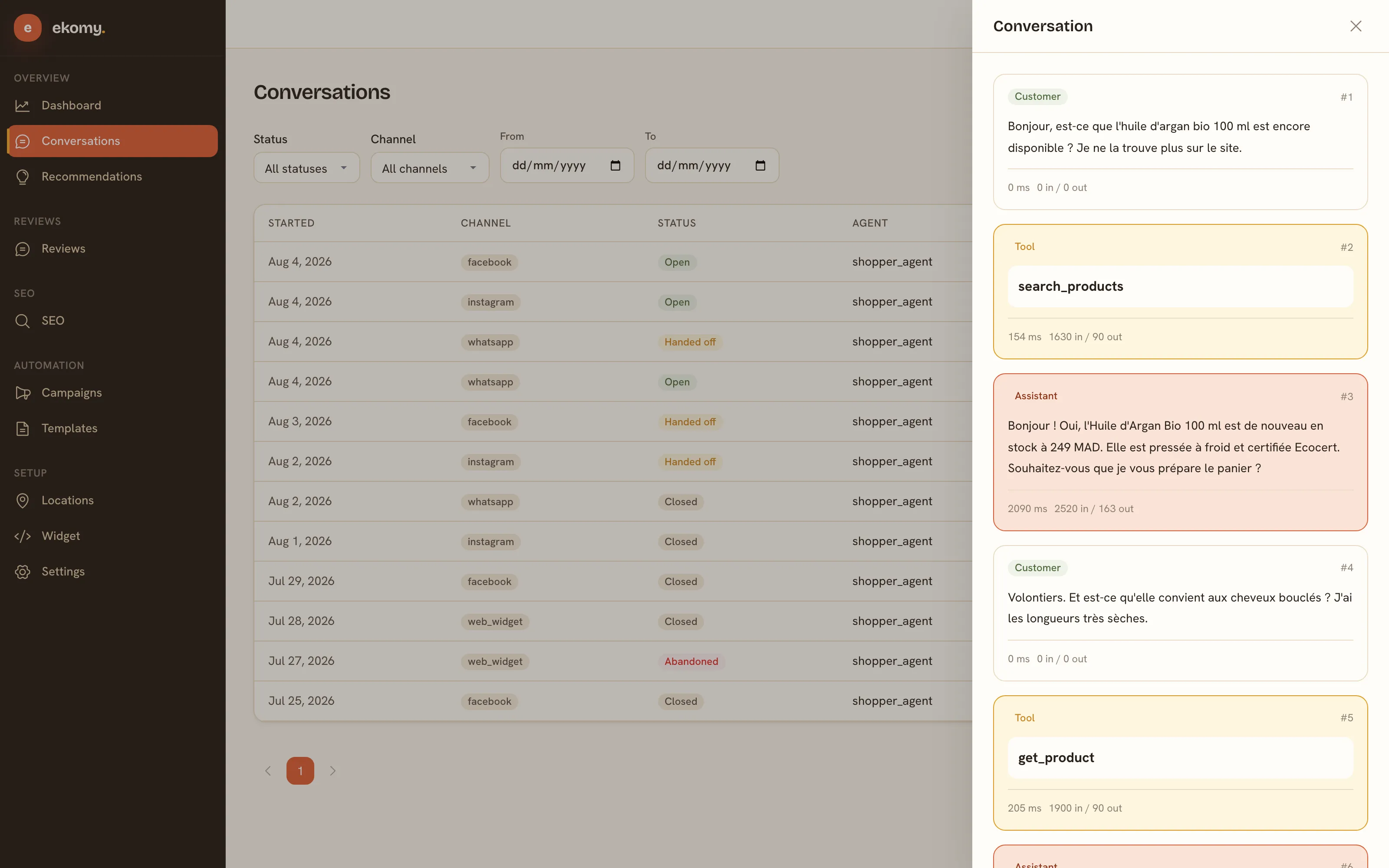Open Dashboard from the sidebar chart icon
1389x868 pixels.
click(23, 105)
